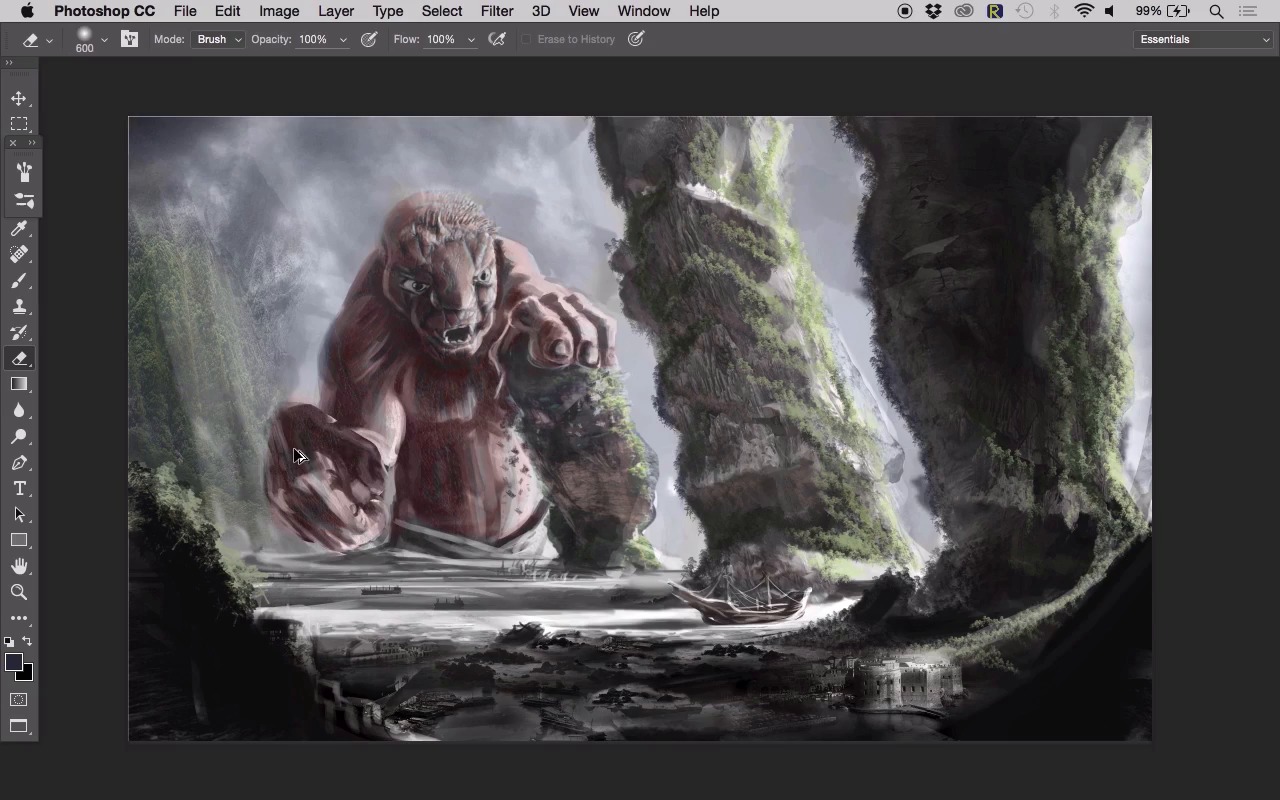Click the Opacity label in options bar
Viewport: 1280px width, 800px height.
271,40
